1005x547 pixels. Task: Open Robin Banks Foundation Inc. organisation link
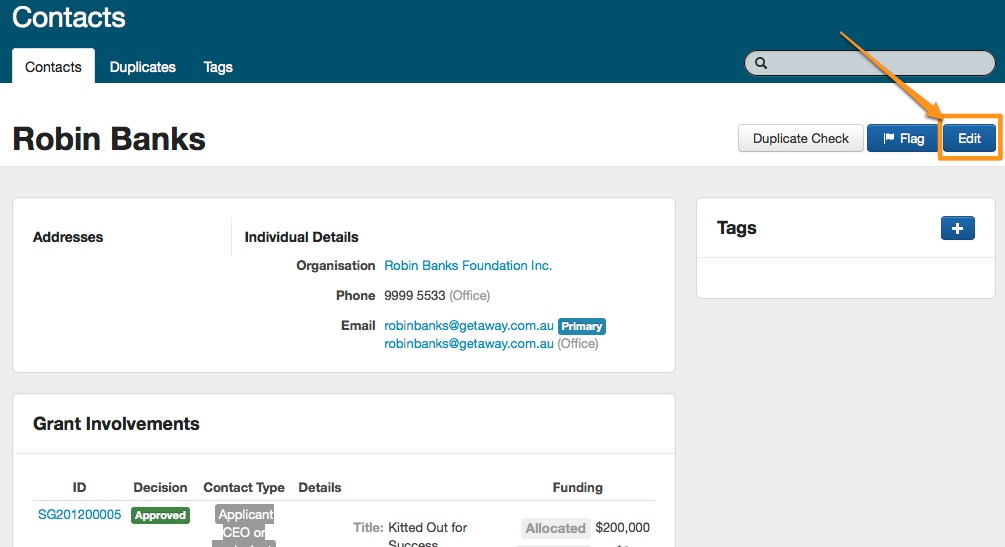[468, 266]
